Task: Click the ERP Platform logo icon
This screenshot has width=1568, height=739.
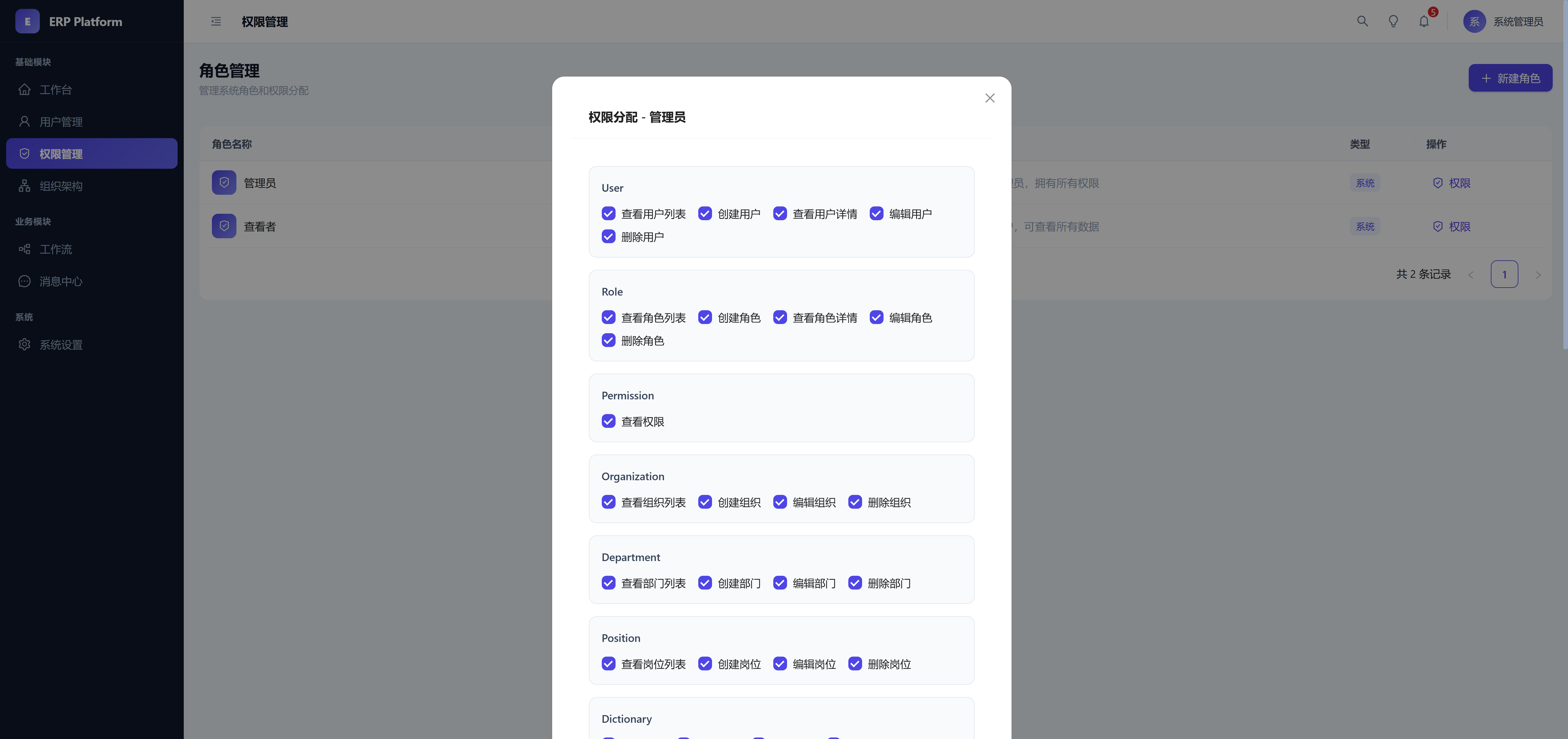Action: pos(27,21)
